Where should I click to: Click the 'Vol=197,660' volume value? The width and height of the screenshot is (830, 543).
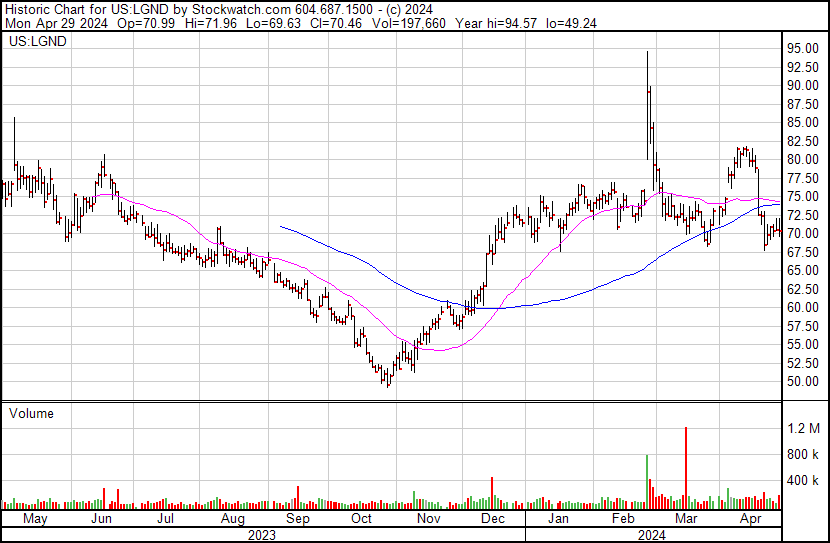pos(409,23)
